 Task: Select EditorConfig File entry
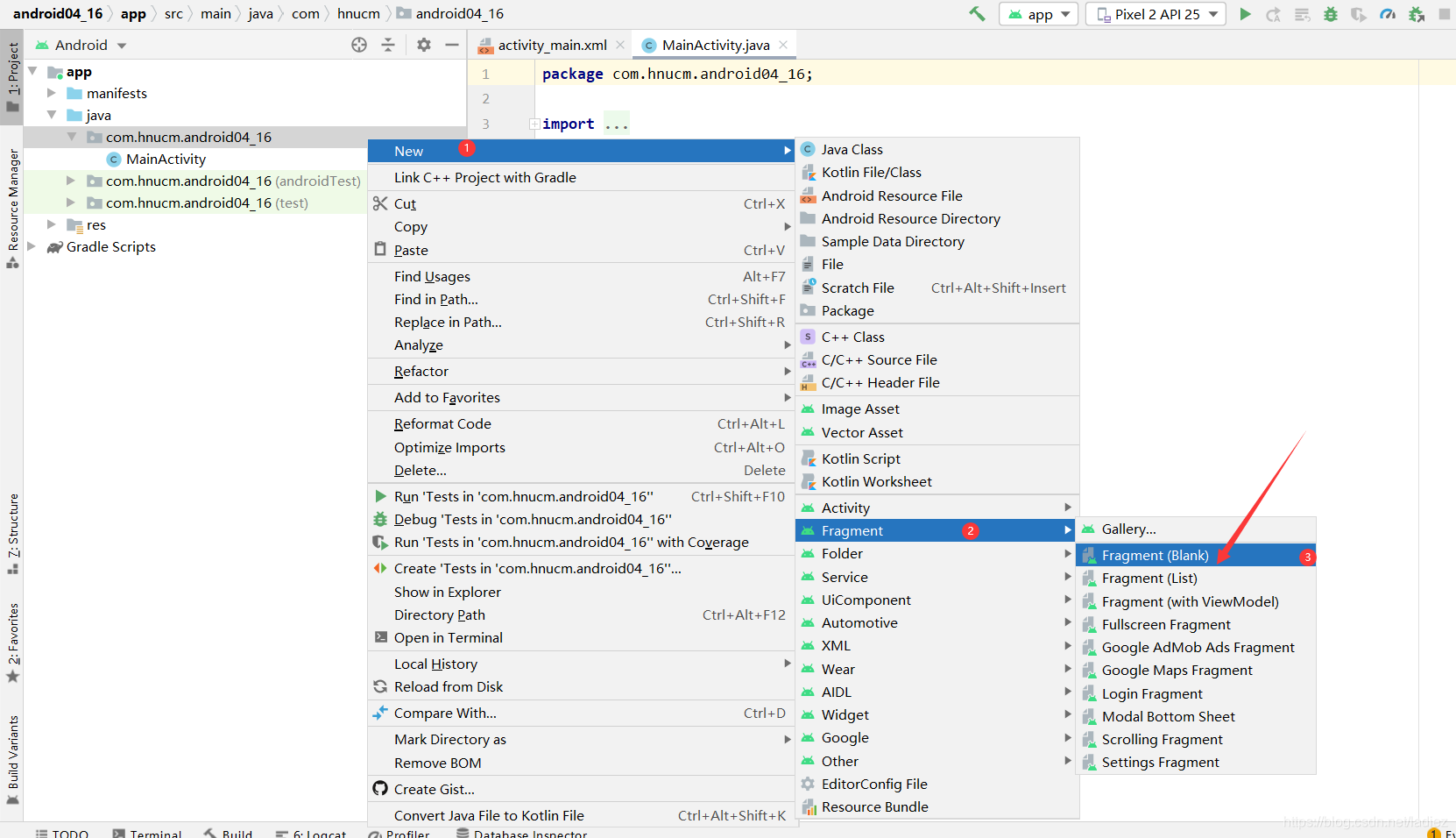937,784
